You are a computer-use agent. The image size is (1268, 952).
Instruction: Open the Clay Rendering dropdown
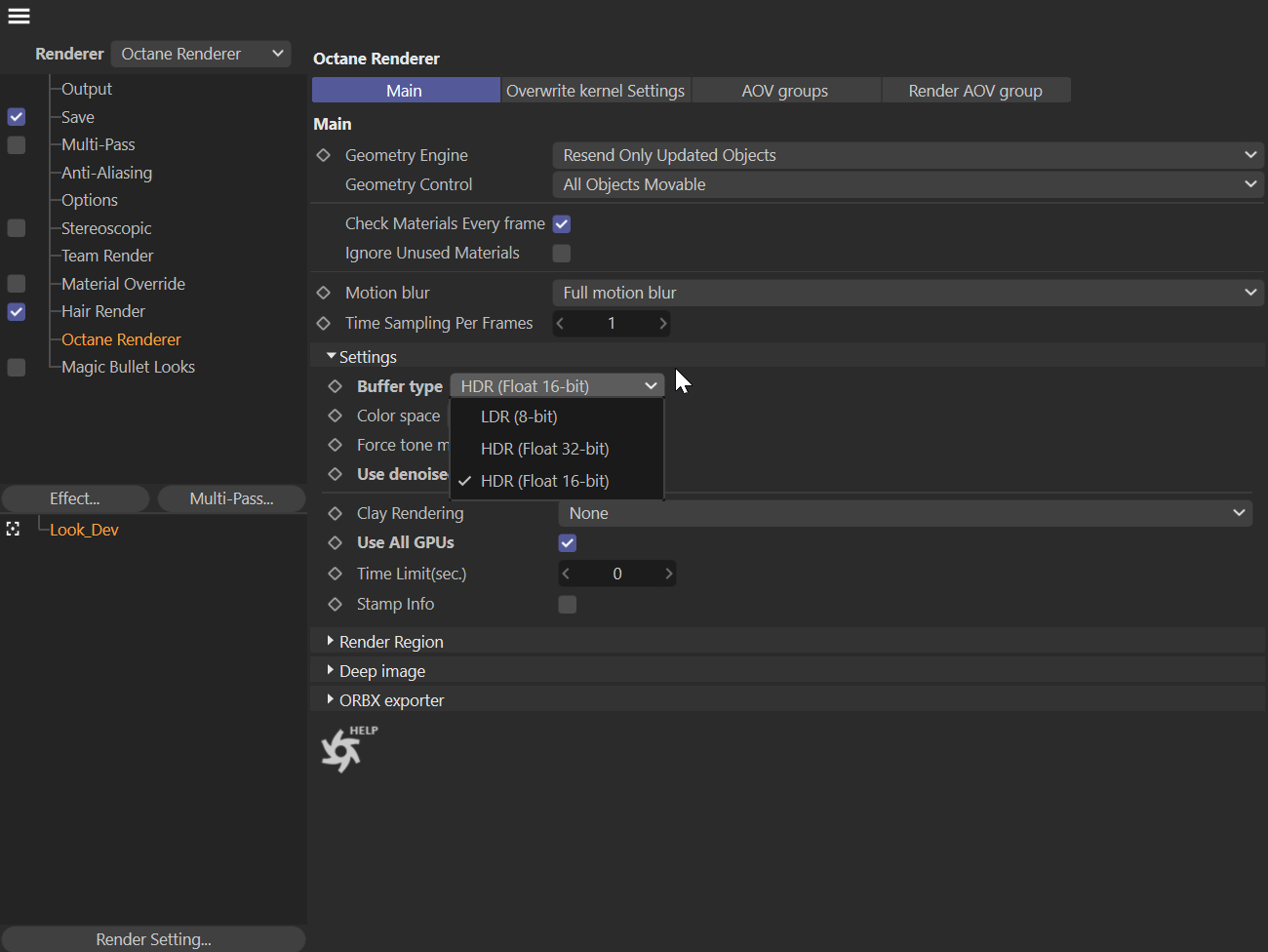[x=905, y=513]
